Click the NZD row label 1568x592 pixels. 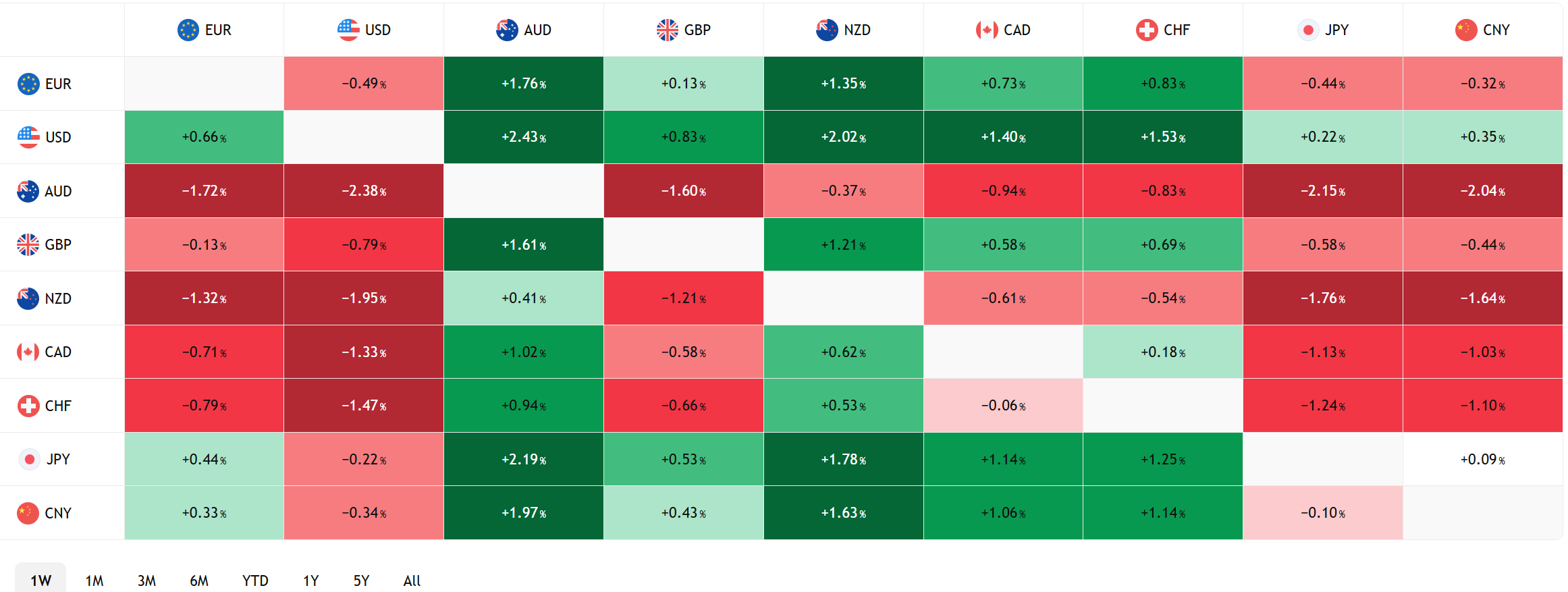pyautogui.click(x=58, y=298)
